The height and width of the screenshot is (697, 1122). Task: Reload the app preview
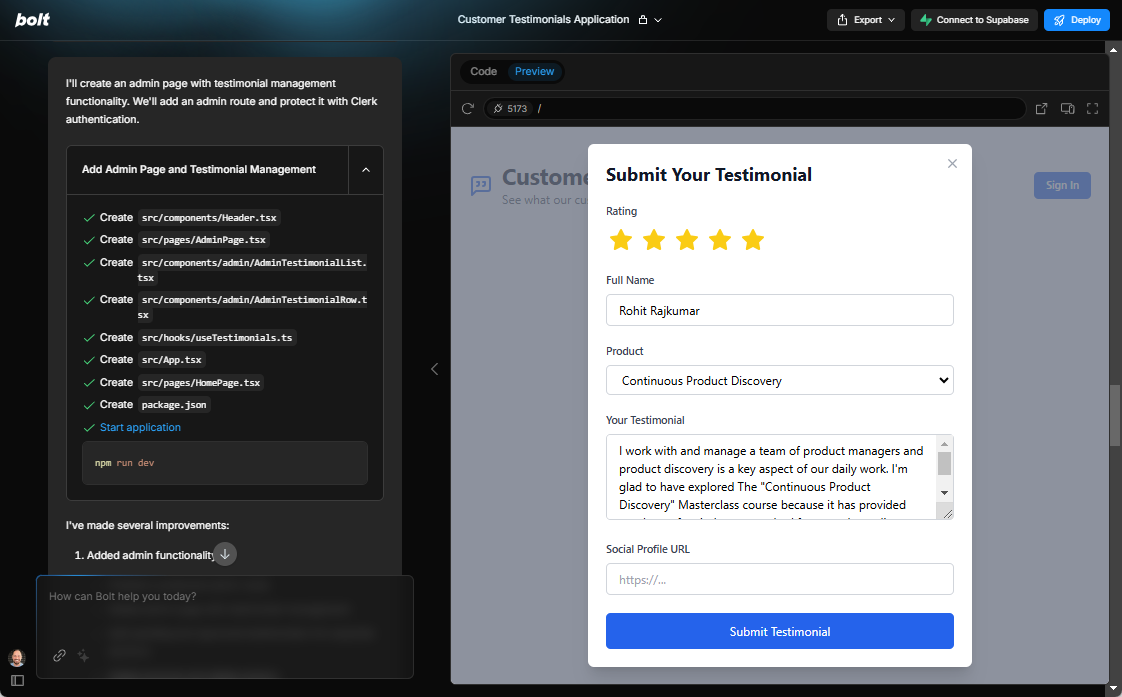467,108
